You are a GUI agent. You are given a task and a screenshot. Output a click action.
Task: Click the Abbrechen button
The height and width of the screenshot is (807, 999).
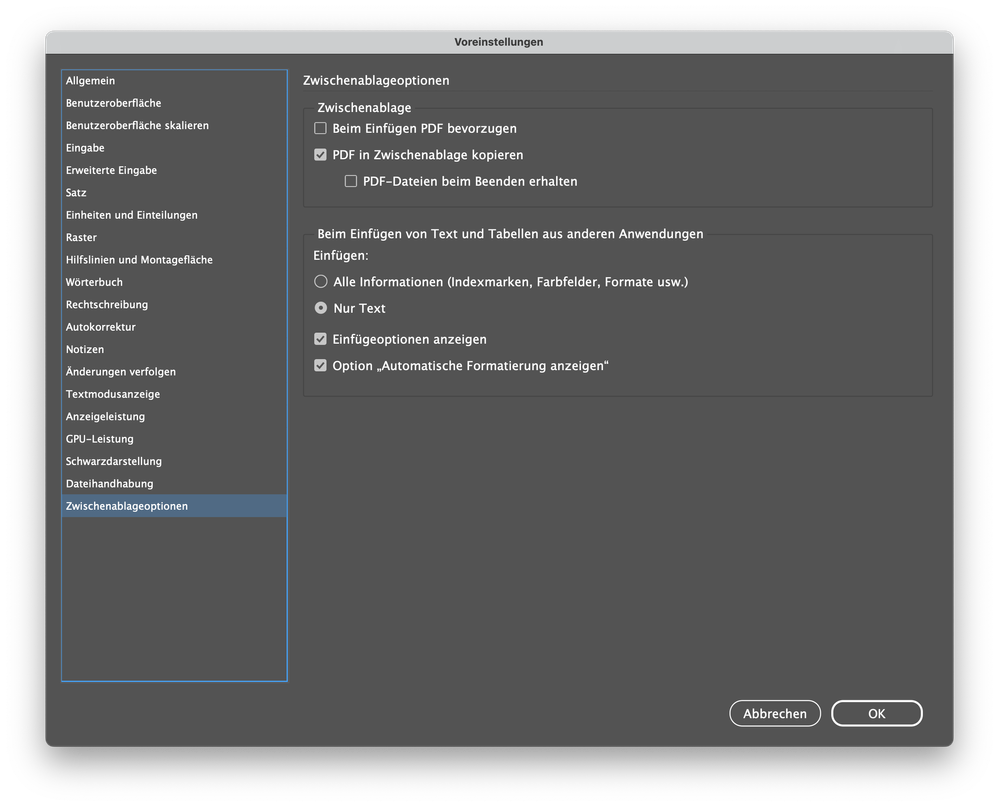[x=775, y=713]
